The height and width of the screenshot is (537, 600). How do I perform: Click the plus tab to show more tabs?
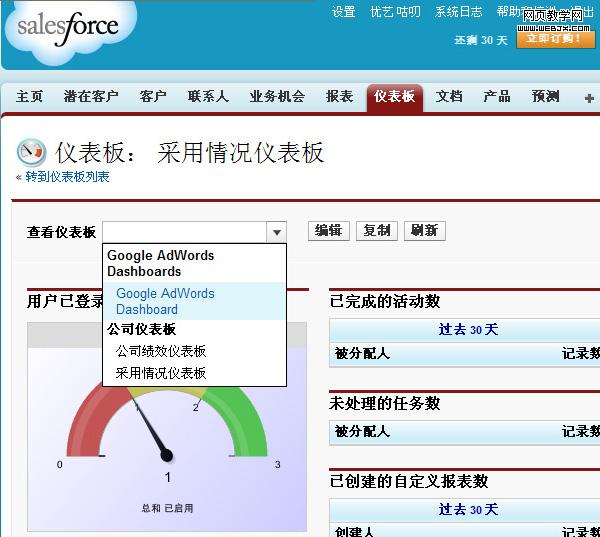click(589, 98)
